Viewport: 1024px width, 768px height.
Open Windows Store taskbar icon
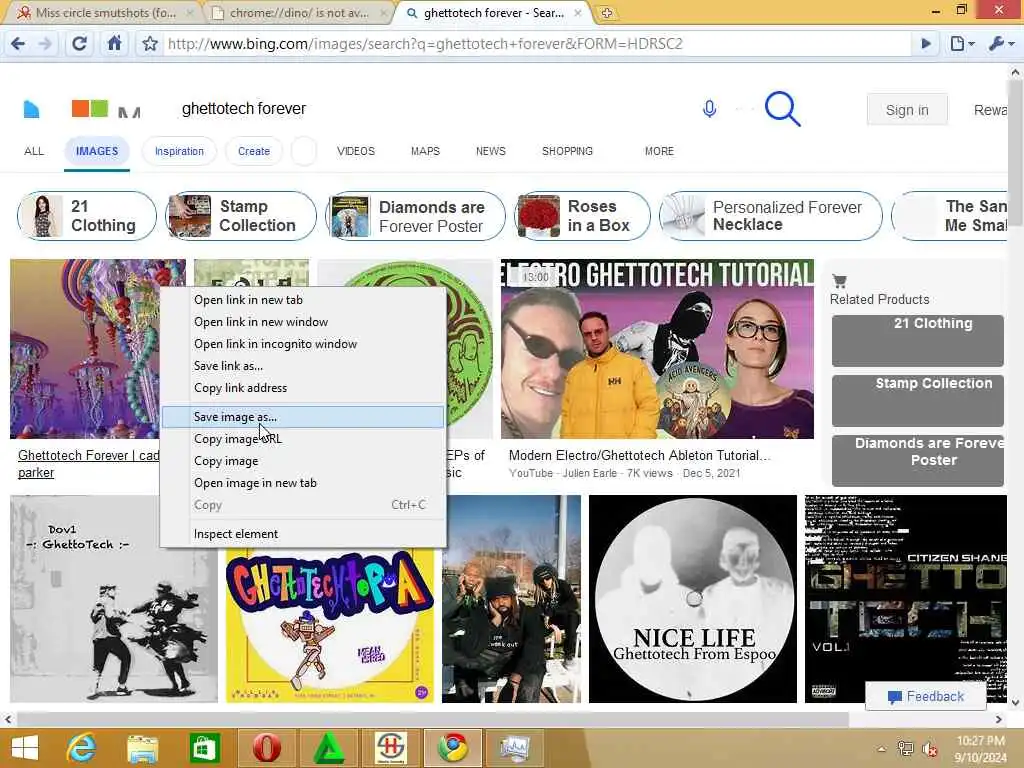204,748
